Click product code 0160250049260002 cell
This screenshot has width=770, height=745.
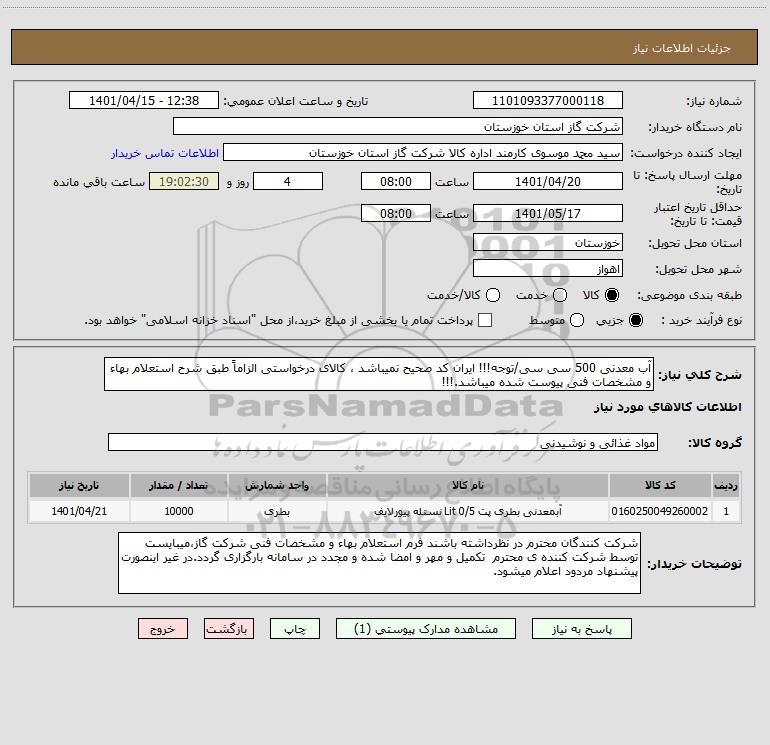(660, 511)
